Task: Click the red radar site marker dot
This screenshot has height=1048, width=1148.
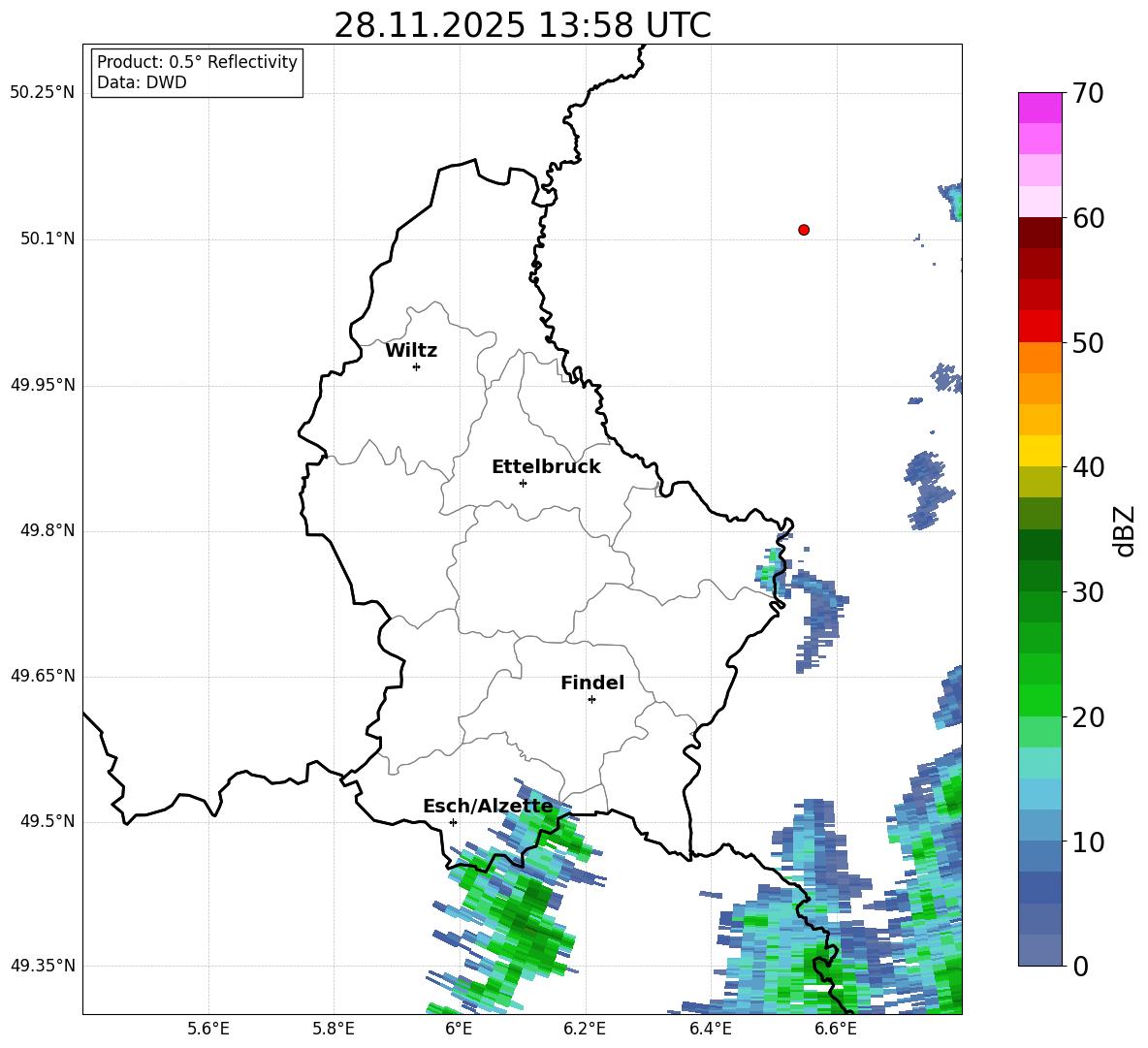Action: point(804,230)
